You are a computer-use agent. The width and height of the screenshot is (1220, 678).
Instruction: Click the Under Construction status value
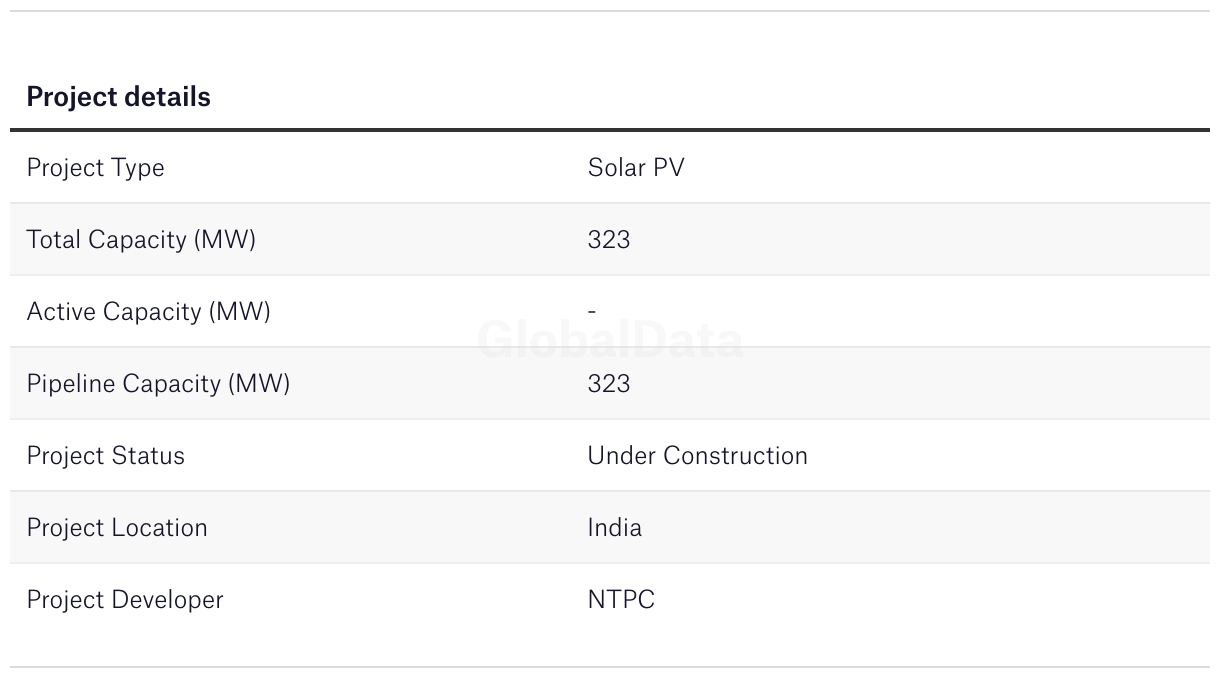point(697,456)
